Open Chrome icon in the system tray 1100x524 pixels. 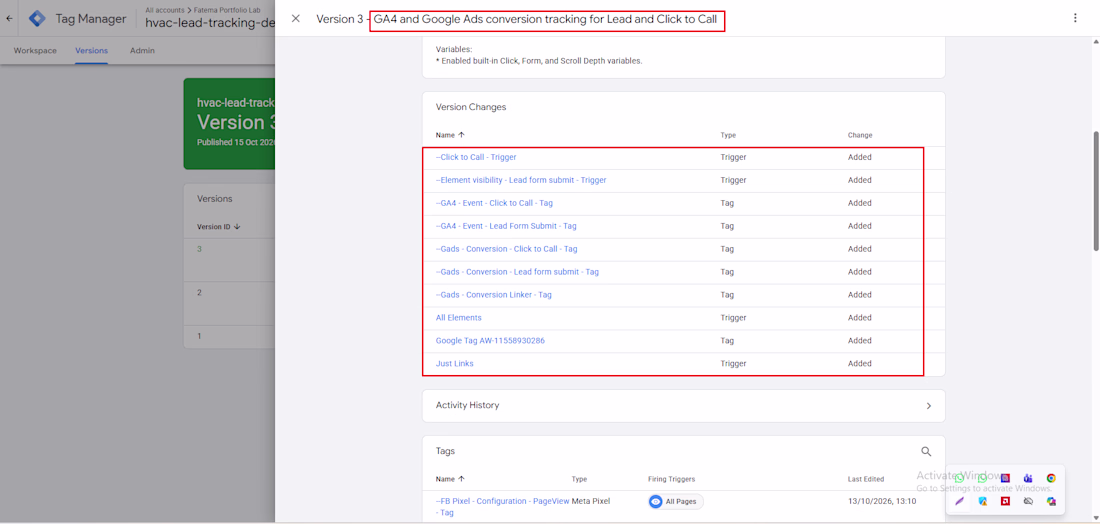pos(1051,478)
